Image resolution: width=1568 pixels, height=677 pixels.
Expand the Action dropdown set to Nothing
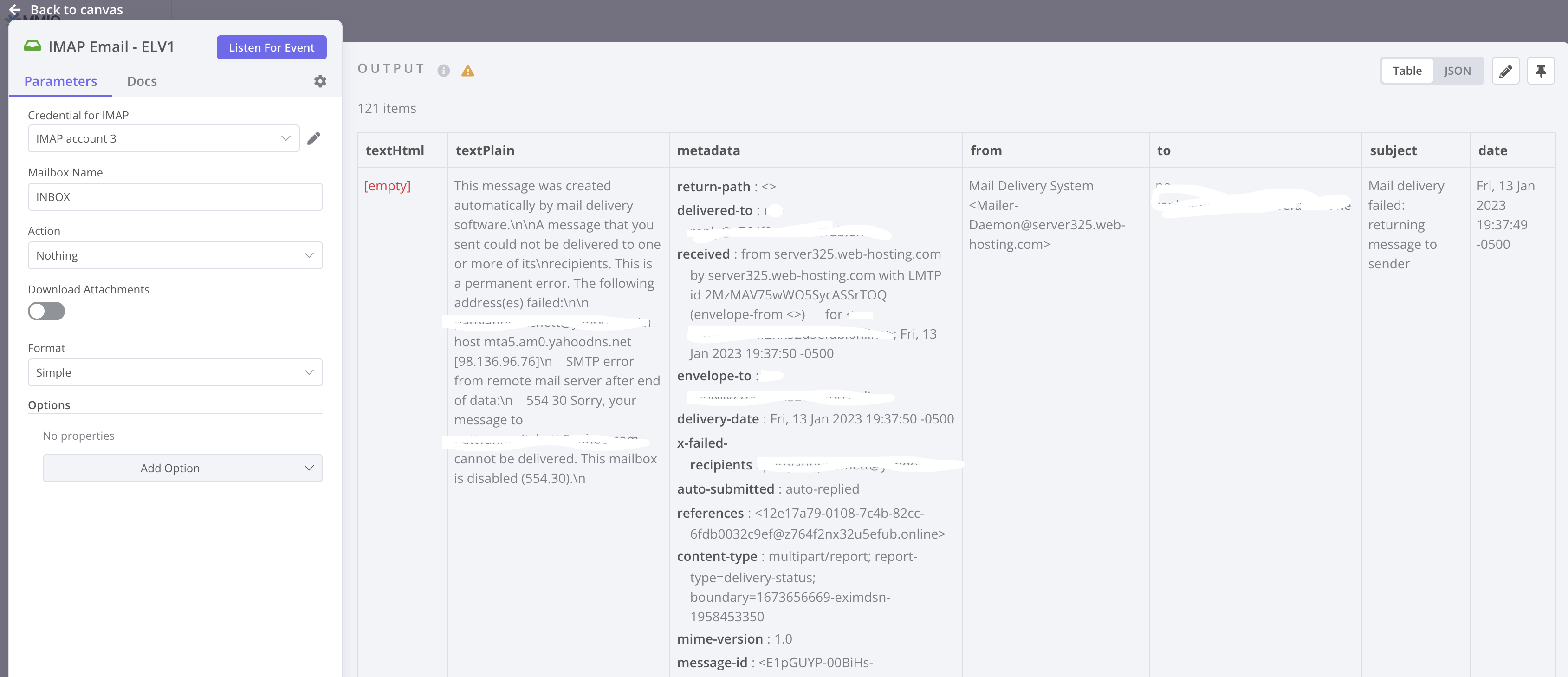[175, 255]
